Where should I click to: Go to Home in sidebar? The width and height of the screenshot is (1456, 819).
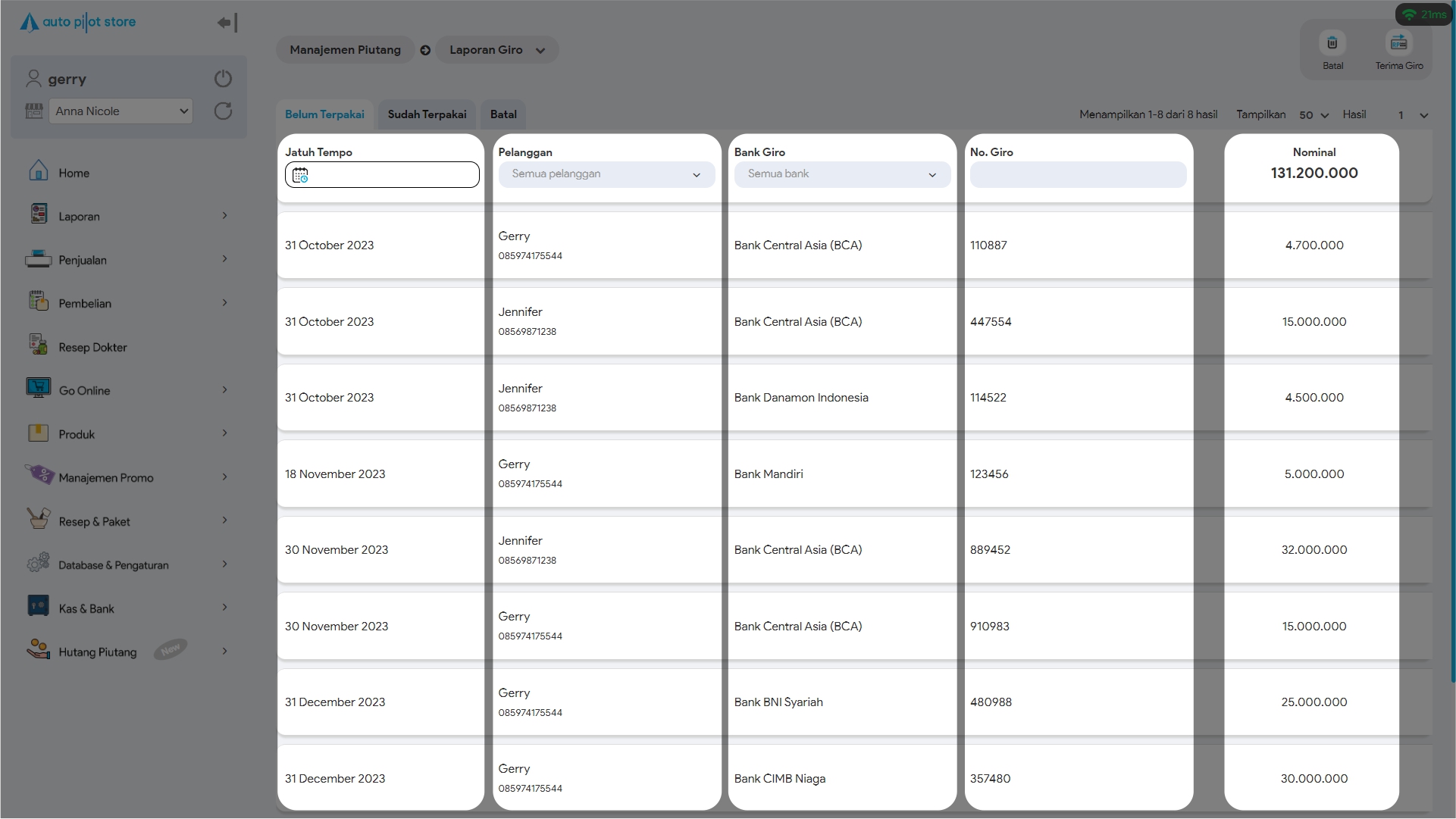click(x=74, y=173)
